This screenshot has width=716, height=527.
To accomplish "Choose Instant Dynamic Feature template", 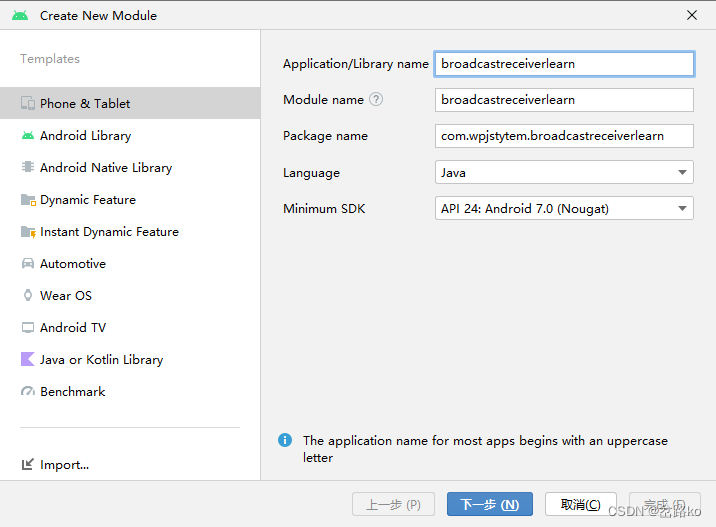I will [130, 232].
